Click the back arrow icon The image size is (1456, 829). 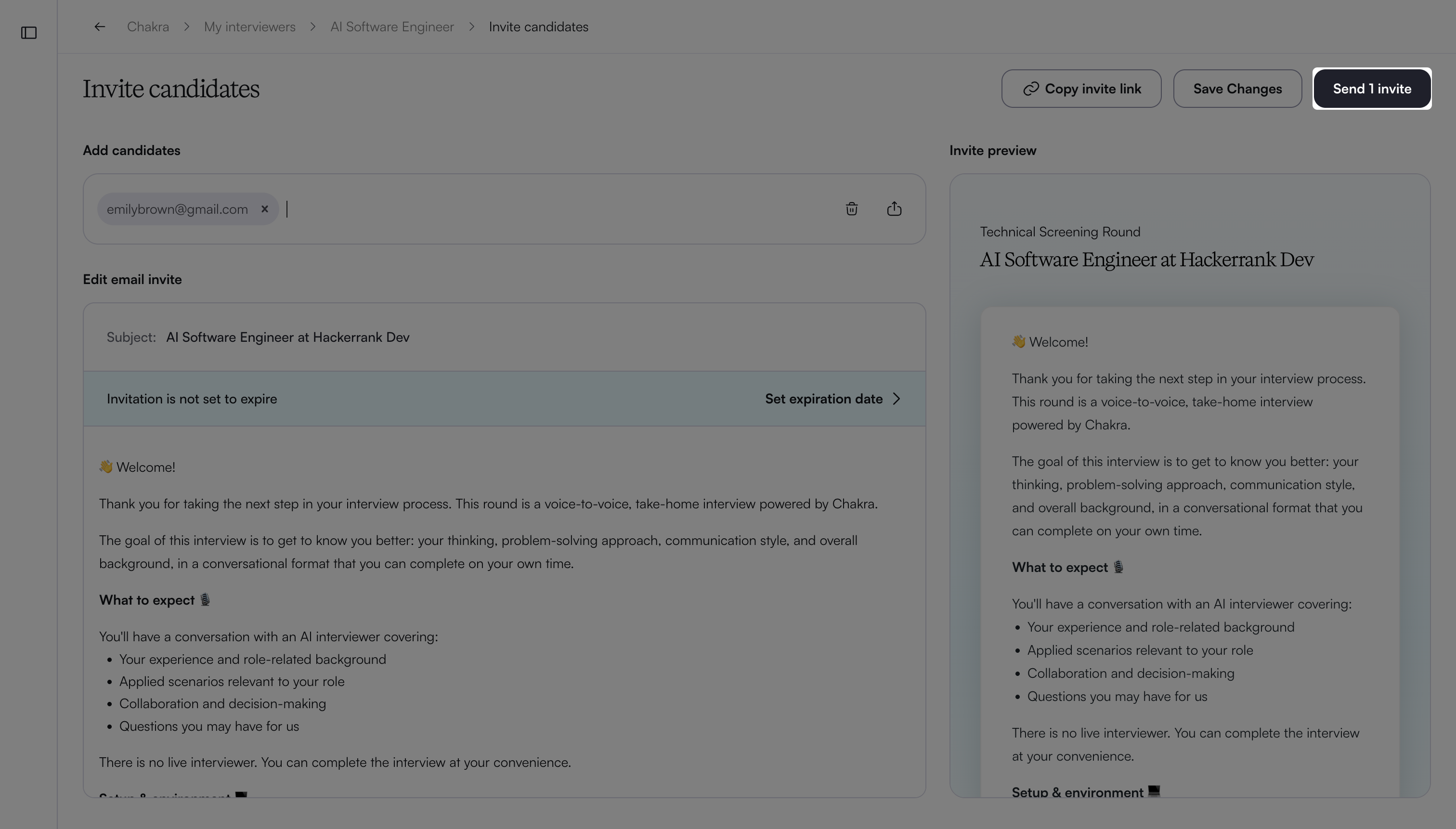pyautogui.click(x=100, y=27)
